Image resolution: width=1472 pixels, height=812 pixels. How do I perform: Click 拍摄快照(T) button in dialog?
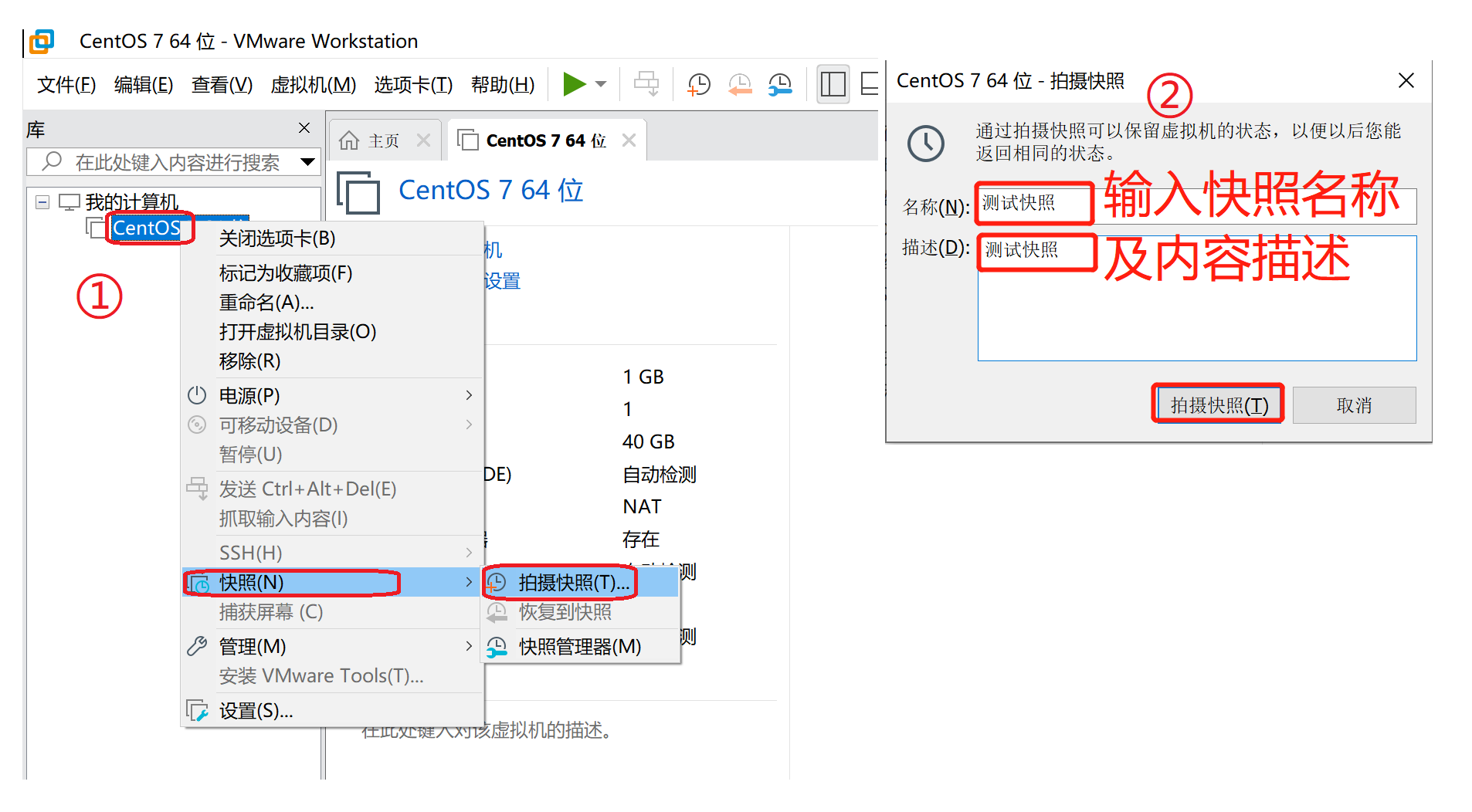coord(1219,405)
